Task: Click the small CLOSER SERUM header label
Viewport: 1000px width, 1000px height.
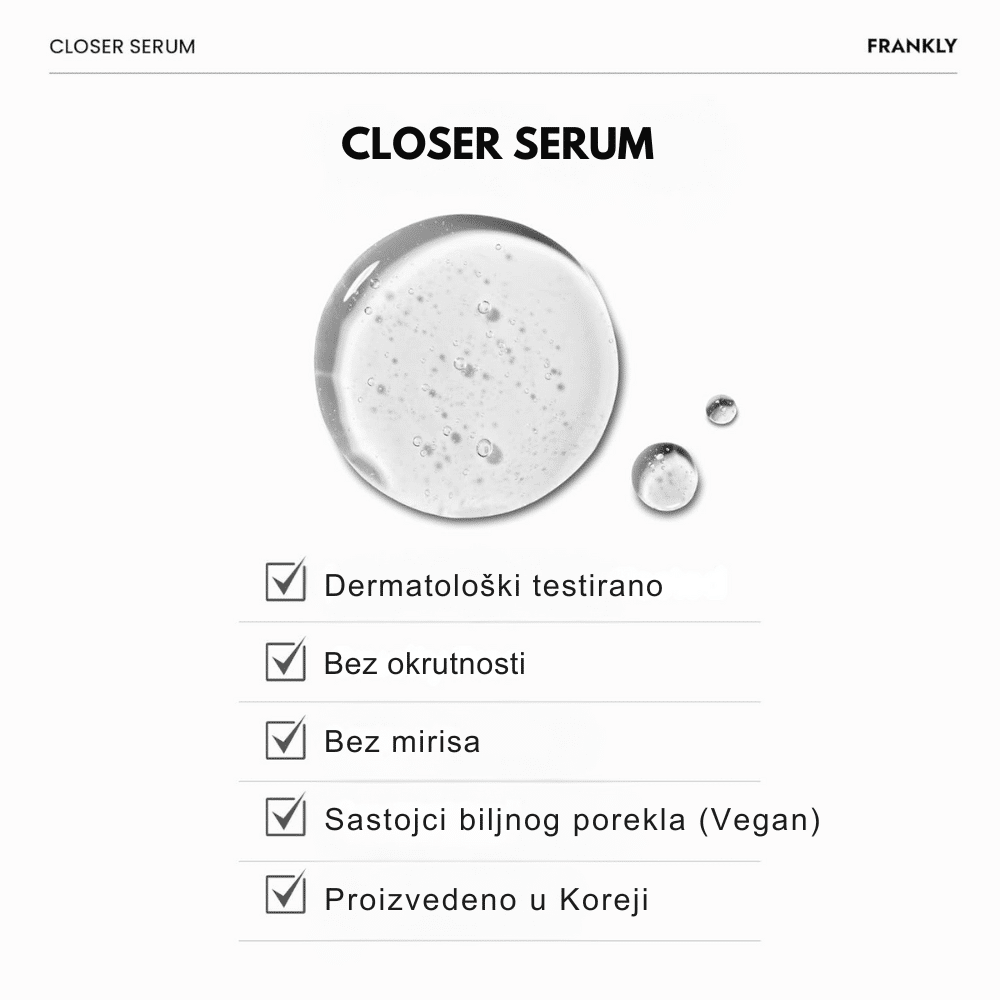Action: coord(122,47)
